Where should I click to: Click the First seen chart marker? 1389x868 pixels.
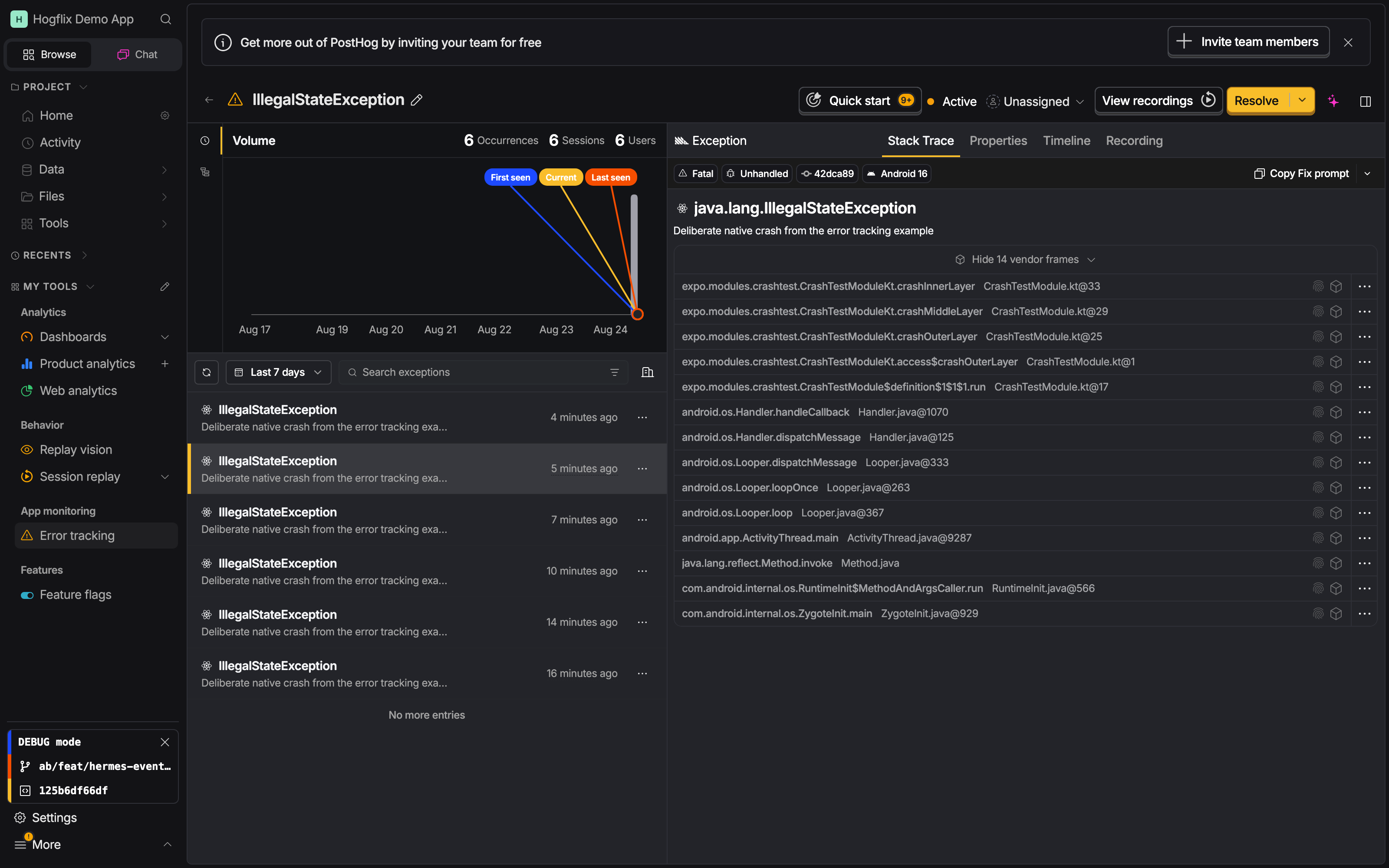[x=510, y=178]
